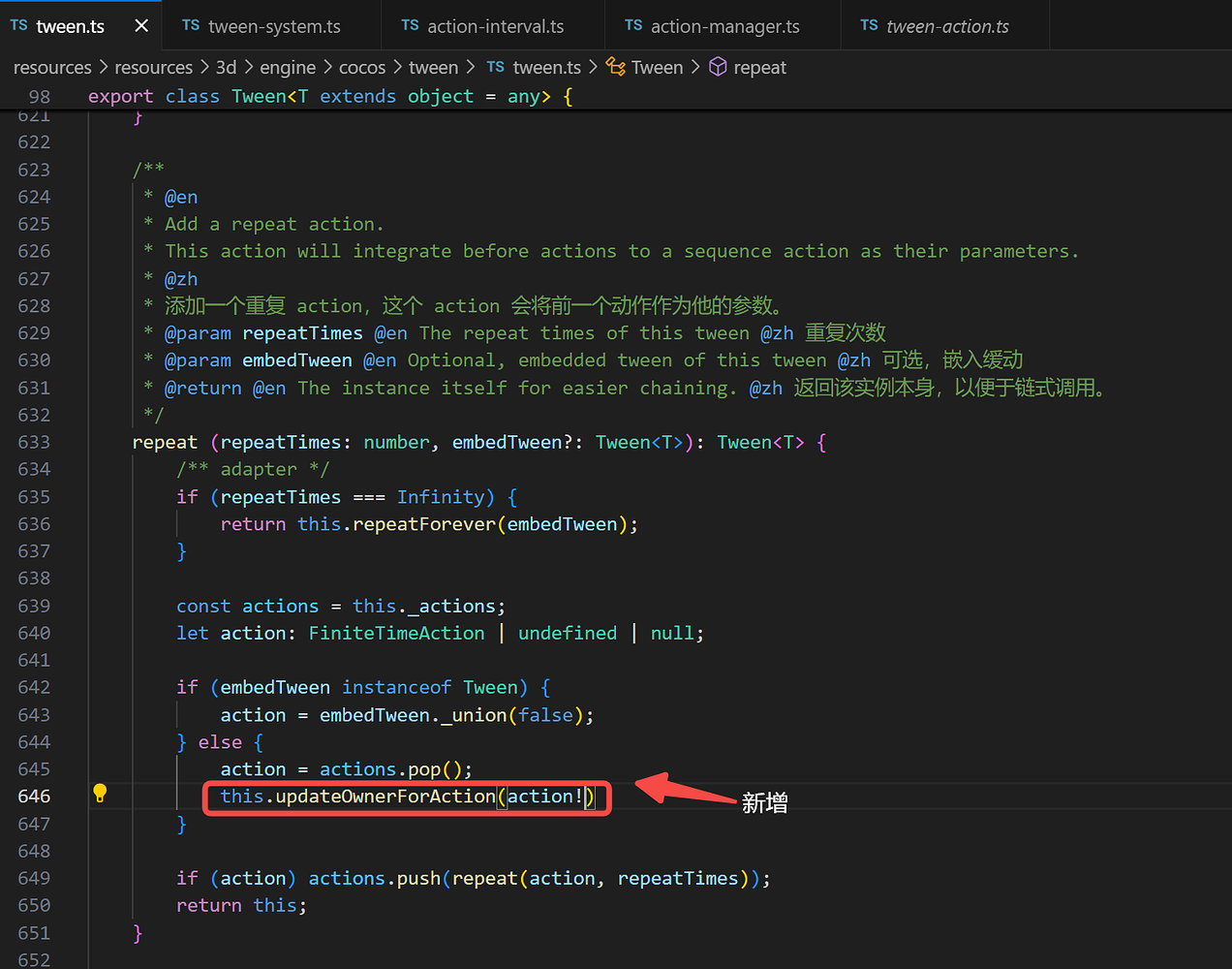Click the yellow Tween class symbol icon in breadcrumb
This screenshot has width=1232, height=969.
tap(616, 67)
